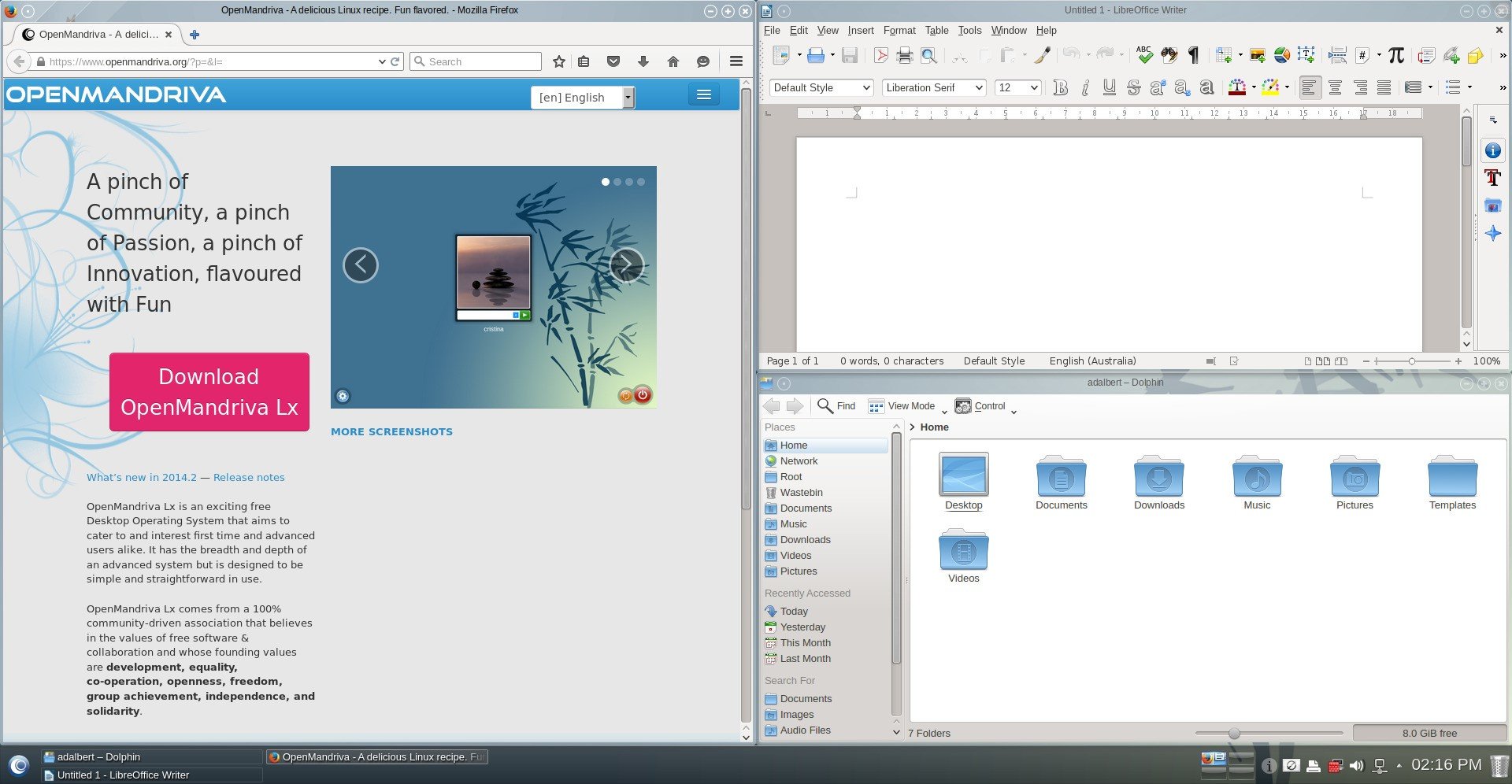Enable Align Left in Writer

coord(1310,87)
